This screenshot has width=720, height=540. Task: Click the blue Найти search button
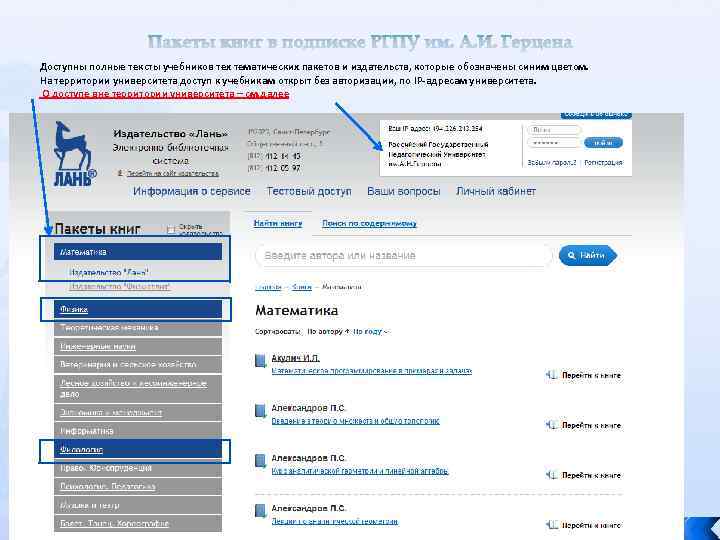(588, 255)
